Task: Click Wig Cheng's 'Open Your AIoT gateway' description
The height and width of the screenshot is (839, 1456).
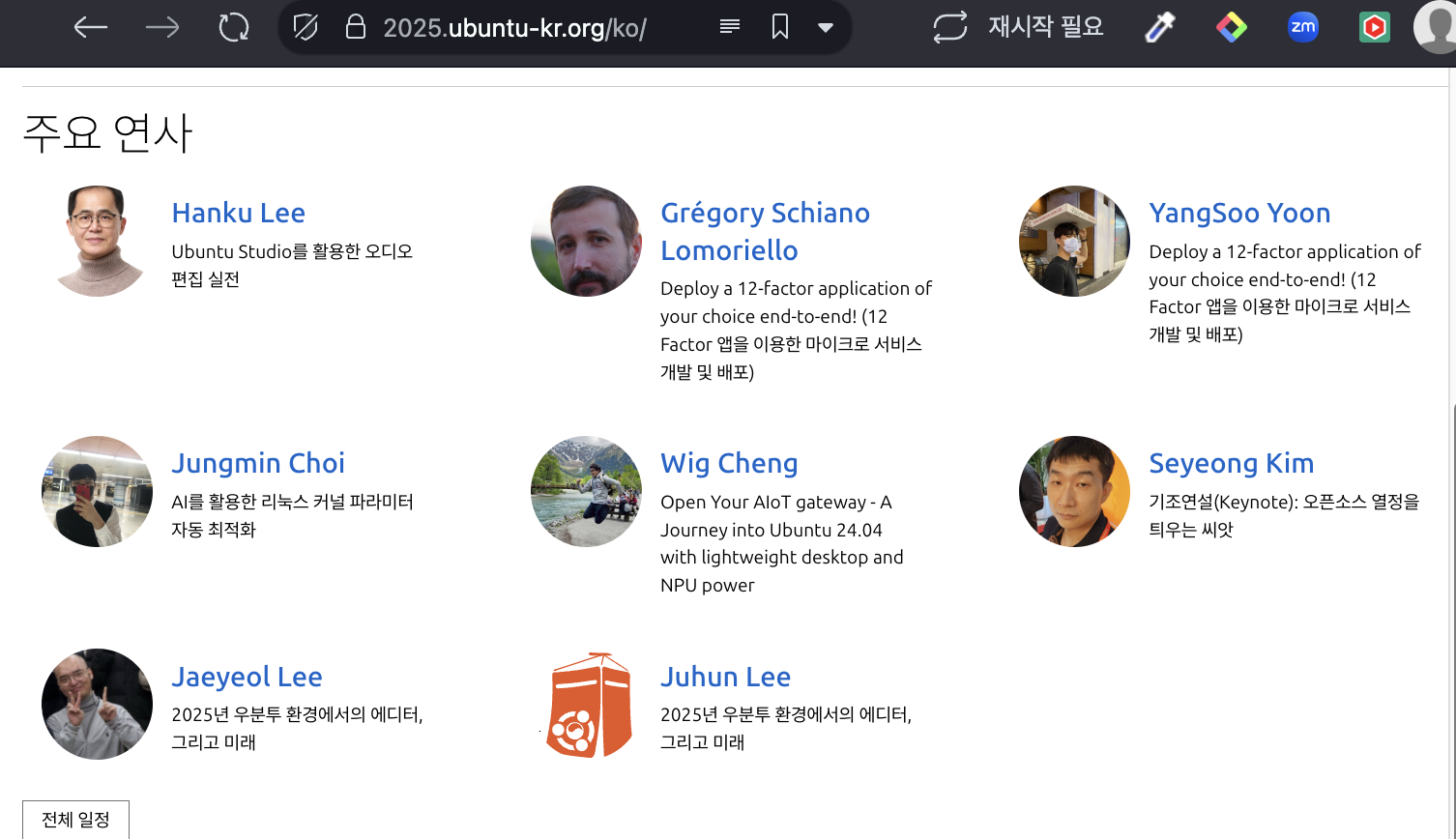Action: point(781,543)
